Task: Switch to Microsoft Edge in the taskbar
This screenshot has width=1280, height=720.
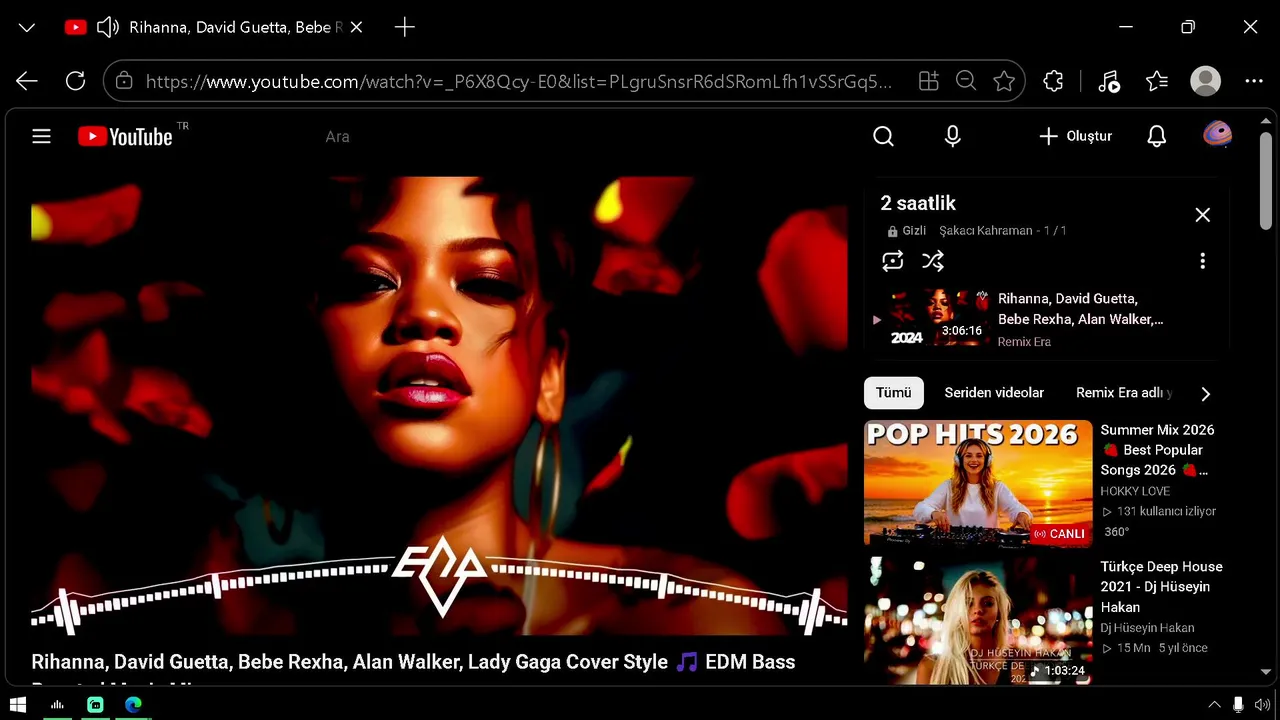Action: click(133, 705)
